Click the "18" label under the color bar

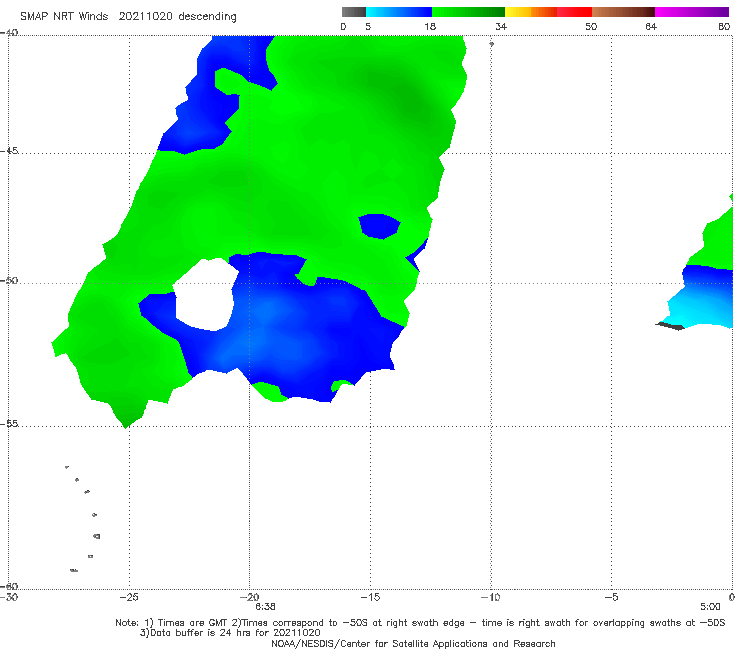pyautogui.click(x=430, y=27)
